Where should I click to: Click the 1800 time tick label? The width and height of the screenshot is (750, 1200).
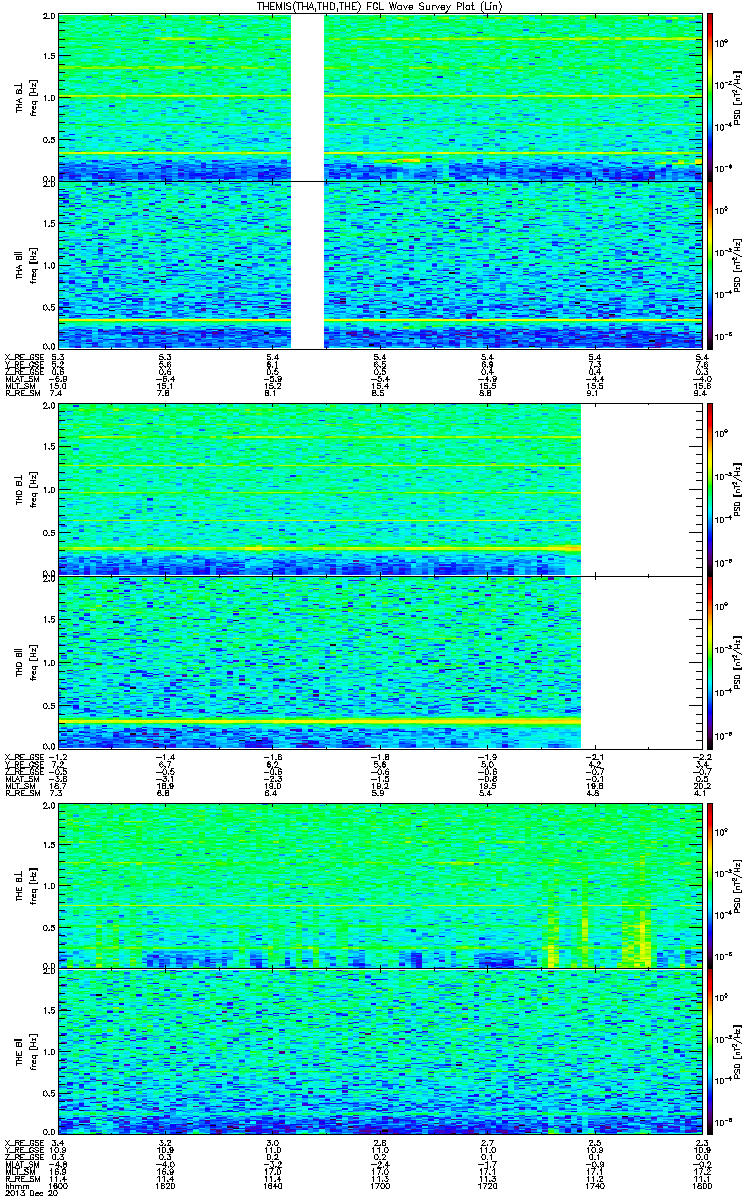(701, 1186)
